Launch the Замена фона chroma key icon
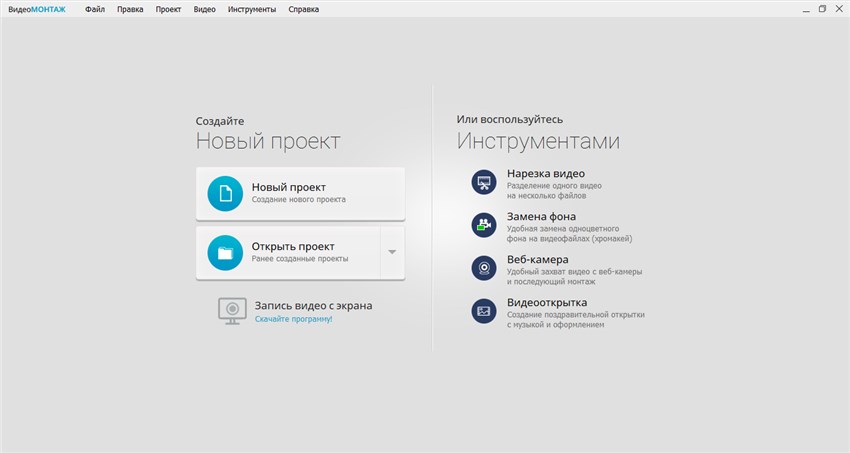 tap(484, 224)
